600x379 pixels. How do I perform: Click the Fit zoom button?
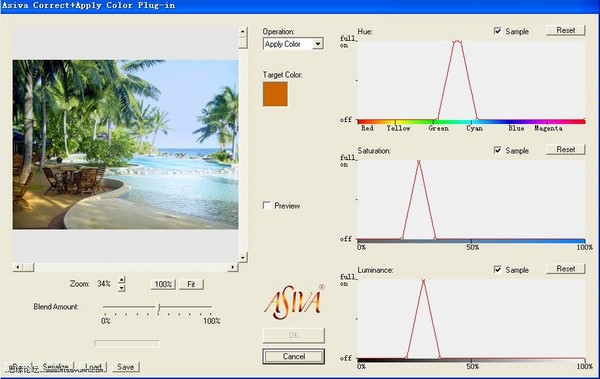pyautogui.click(x=191, y=284)
